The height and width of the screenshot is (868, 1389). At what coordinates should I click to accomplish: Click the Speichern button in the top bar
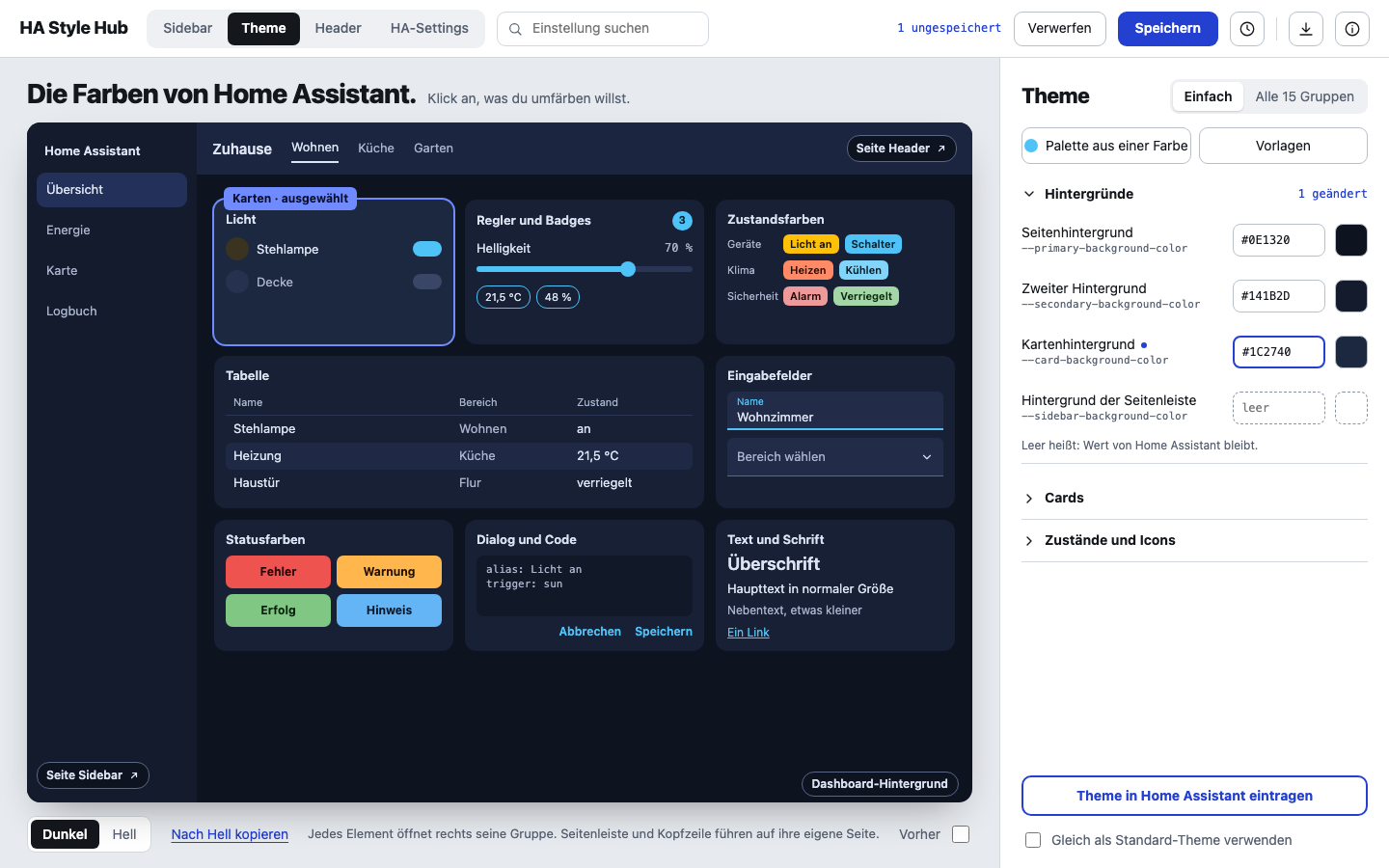[x=1167, y=28]
